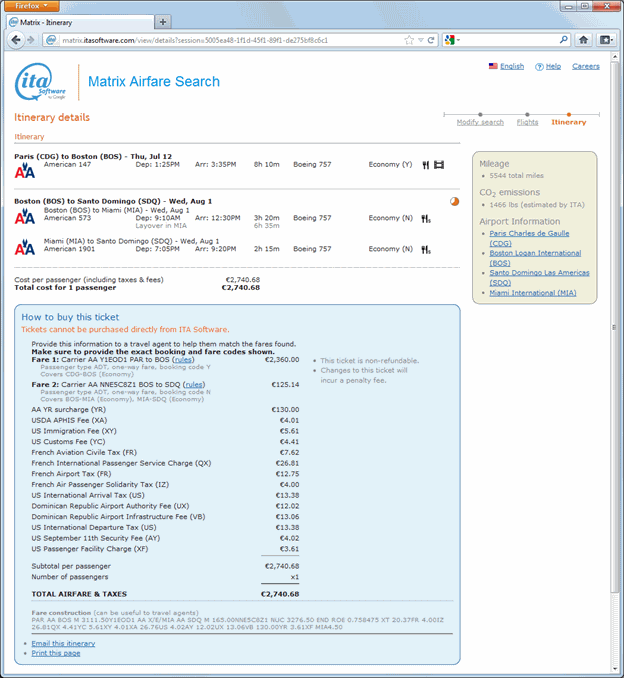
Task: Open rules link for Fare 1
Action: (x=183, y=359)
